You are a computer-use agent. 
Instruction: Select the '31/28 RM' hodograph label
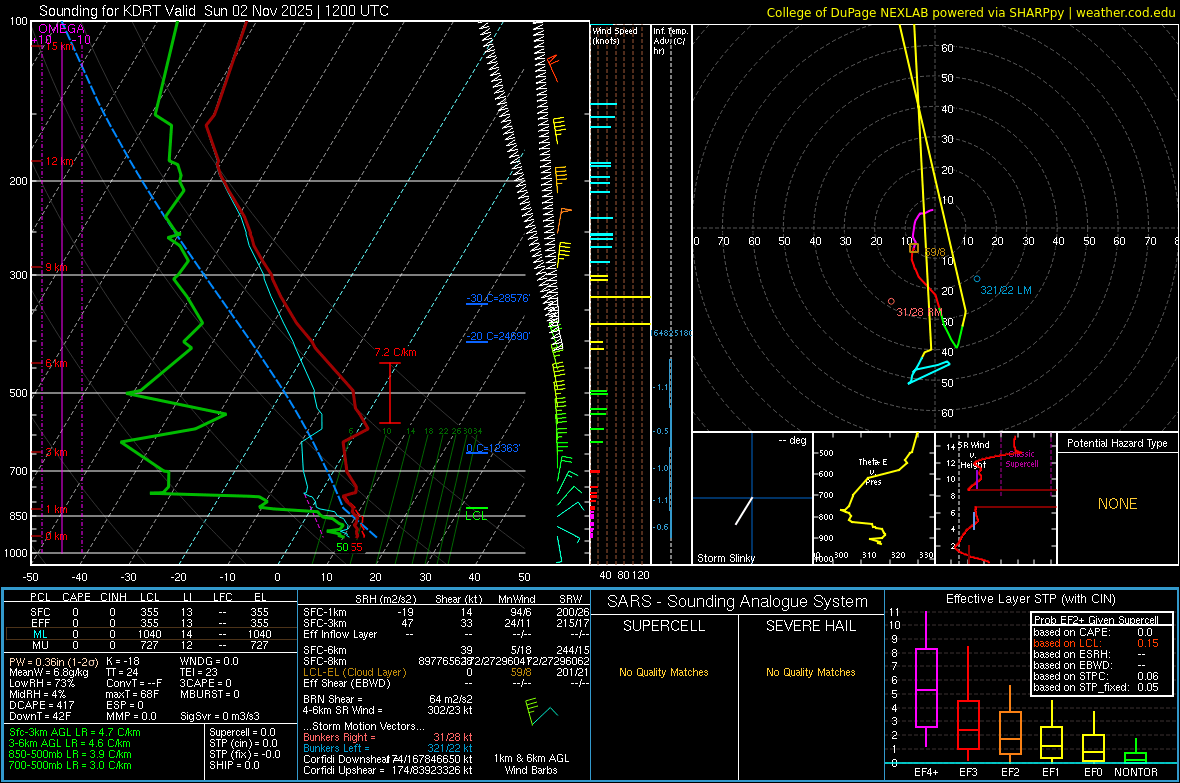918,312
